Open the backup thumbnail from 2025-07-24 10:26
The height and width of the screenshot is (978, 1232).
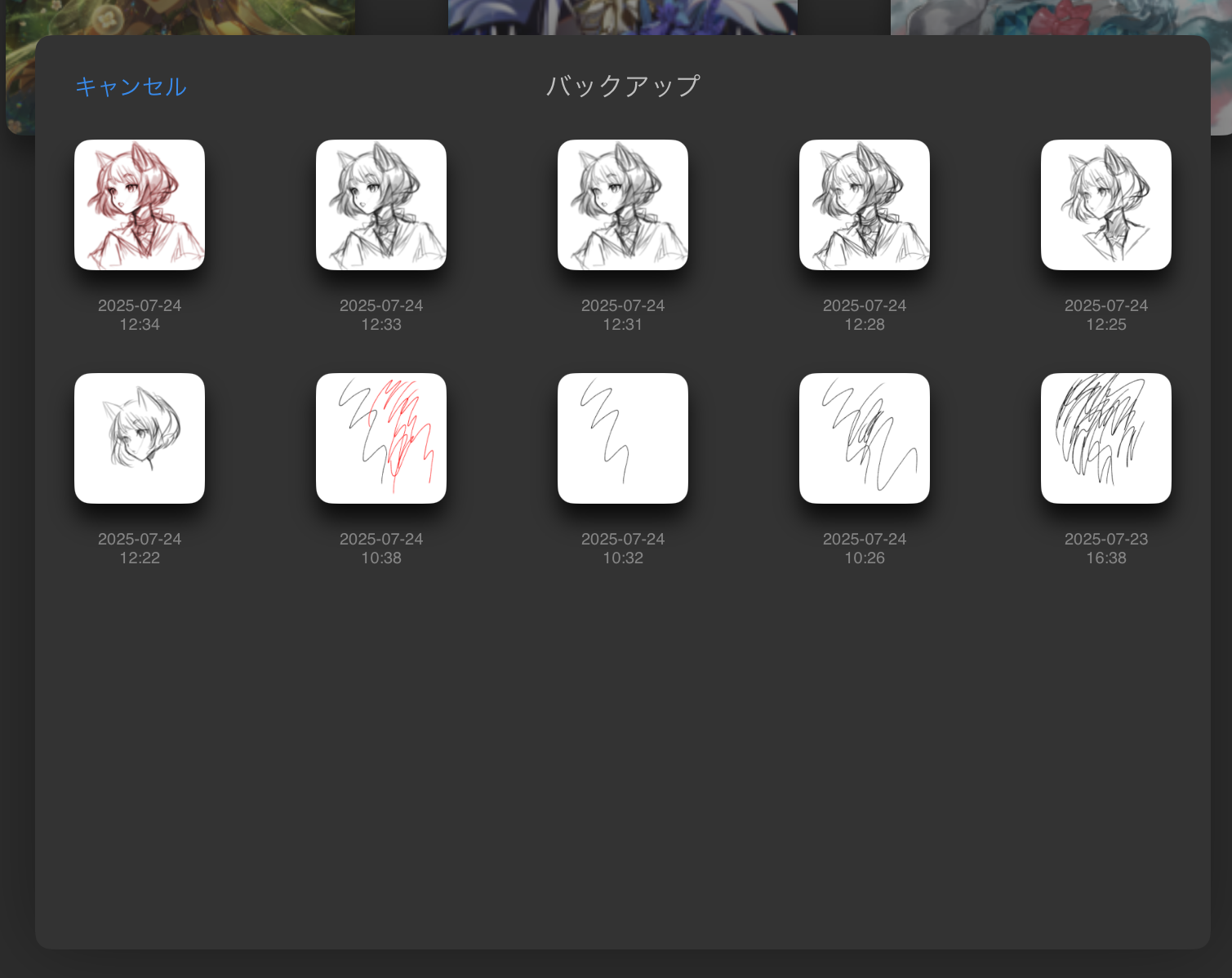[865, 438]
